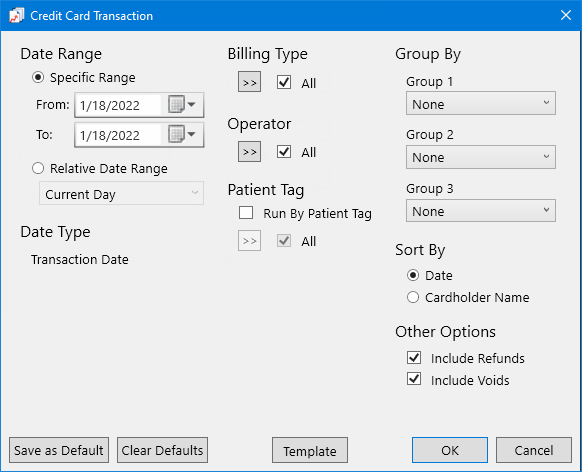Screen dimensions: 582x472
Task: Toggle the Include Voids checkbox
Action: click(x=414, y=379)
